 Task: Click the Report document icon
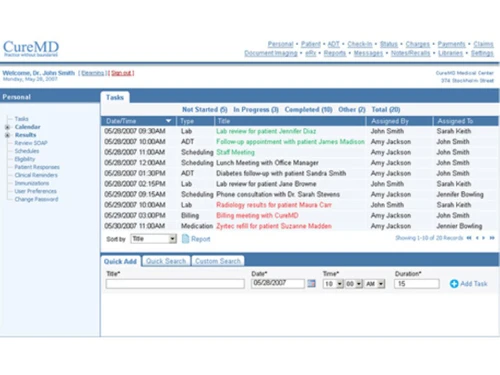186,239
